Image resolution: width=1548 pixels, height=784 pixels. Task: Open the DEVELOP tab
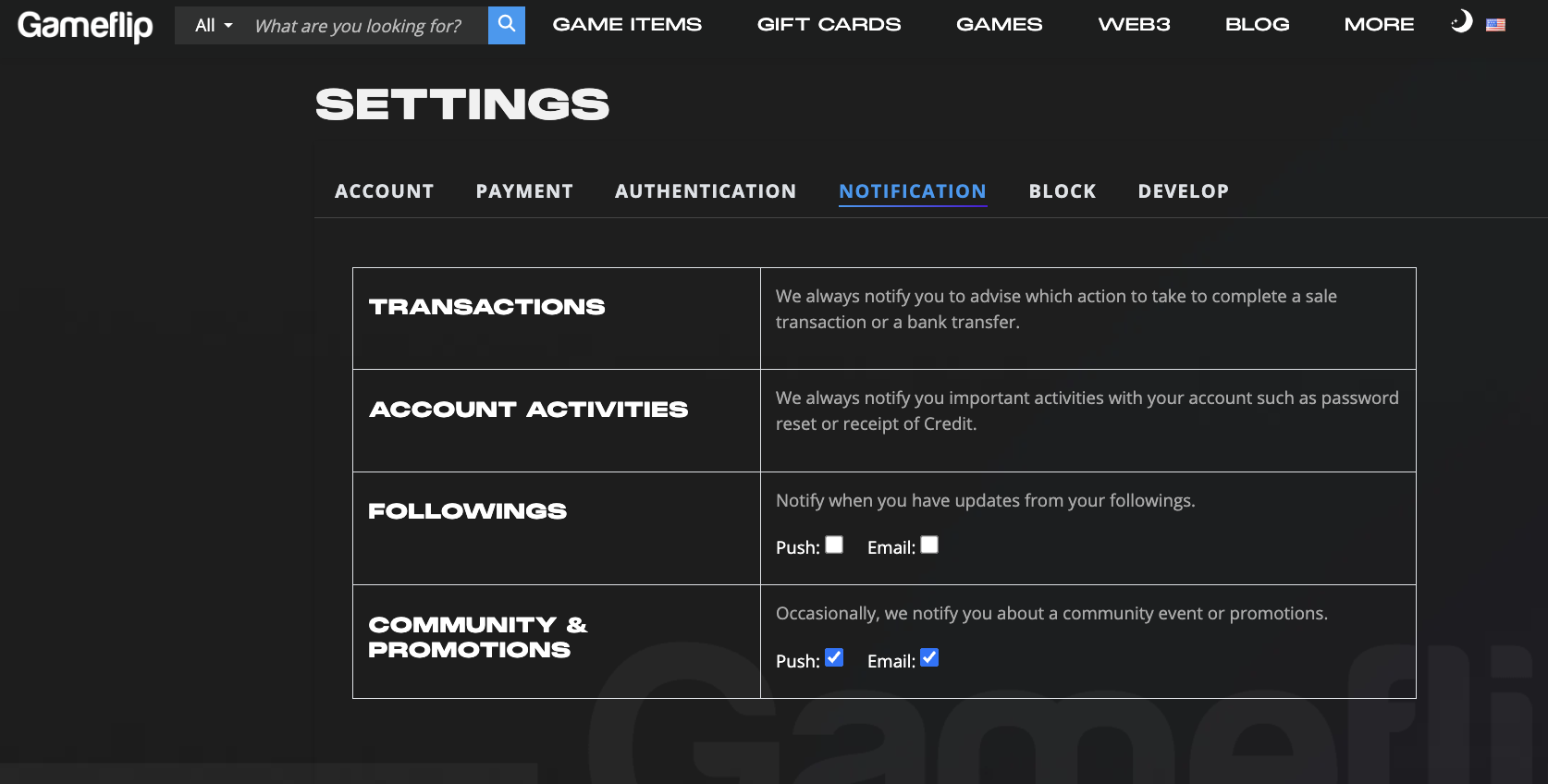click(1183, 191)
